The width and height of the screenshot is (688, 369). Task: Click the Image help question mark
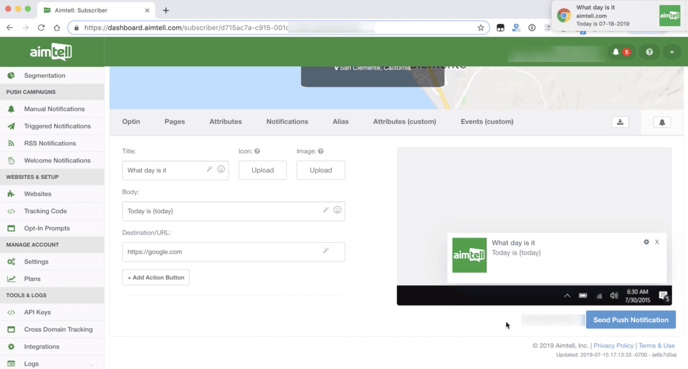click(x=321, y=151)
